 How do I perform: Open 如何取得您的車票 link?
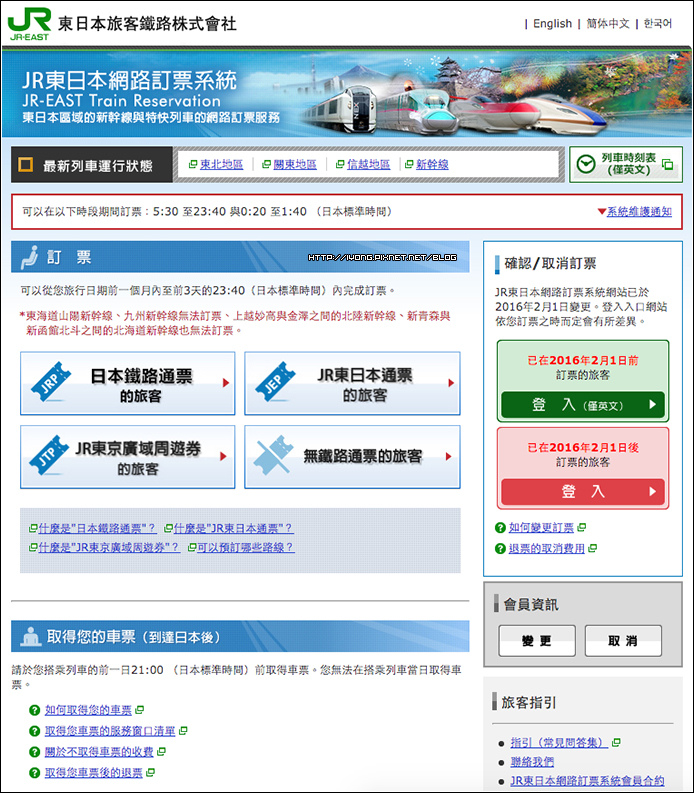(x=88, y=710)
